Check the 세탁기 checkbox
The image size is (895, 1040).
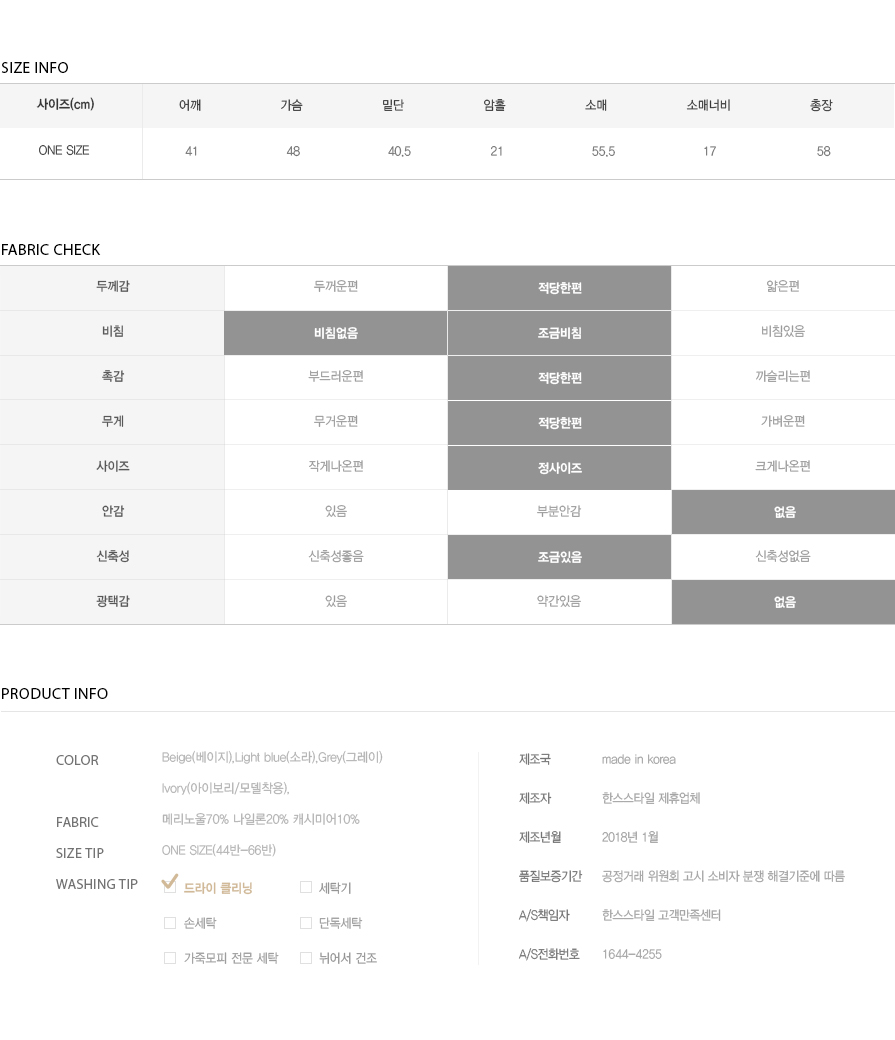click(306, 887)
